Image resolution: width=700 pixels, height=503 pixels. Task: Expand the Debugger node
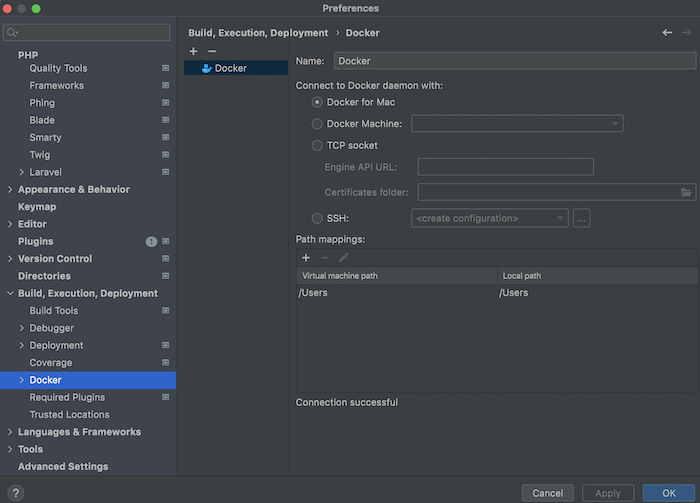coord(21,328)
